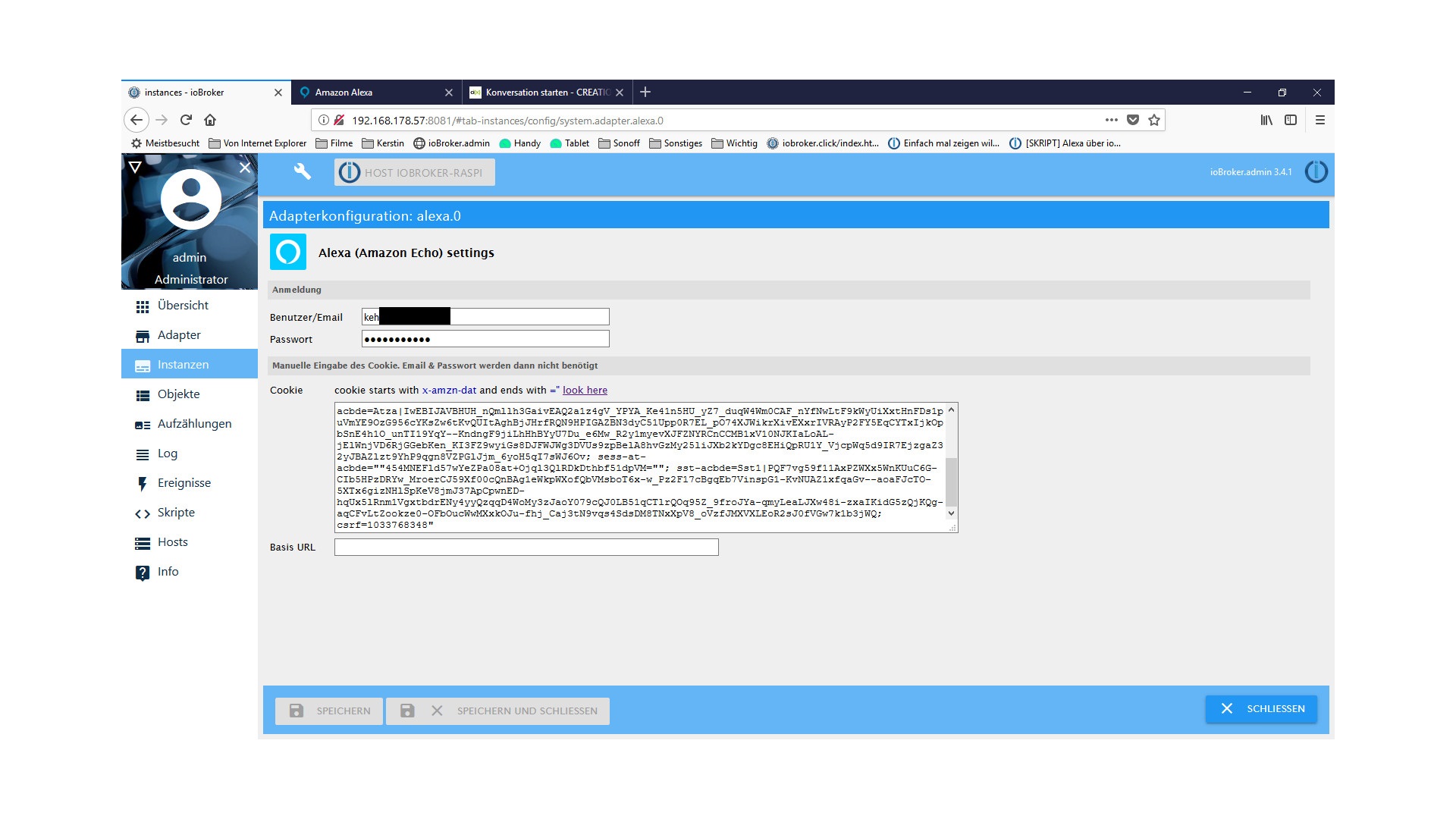Close the Amazon Alexa tab

pyautogui.click(x=449, y=93)
